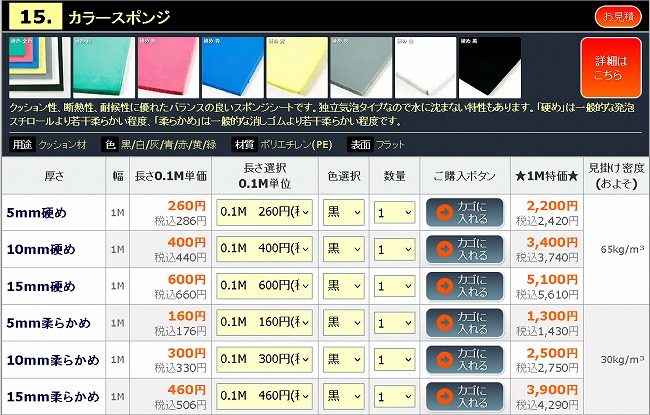Open the multi-color stacked sponge thumbnail
This screenshot has height=415, width=650.
click(x=38, y=67)
